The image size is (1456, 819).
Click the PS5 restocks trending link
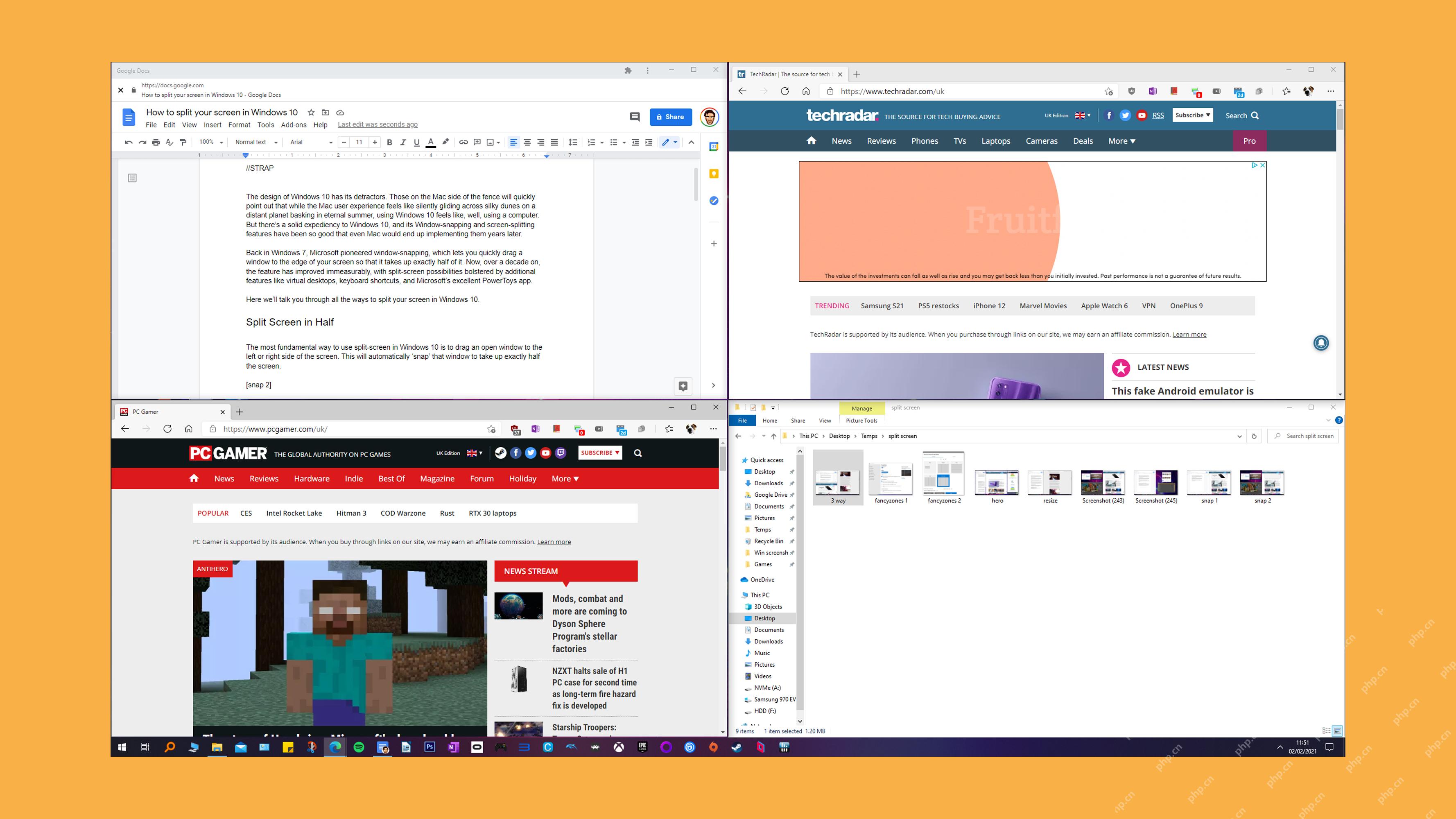pos(938,306)
